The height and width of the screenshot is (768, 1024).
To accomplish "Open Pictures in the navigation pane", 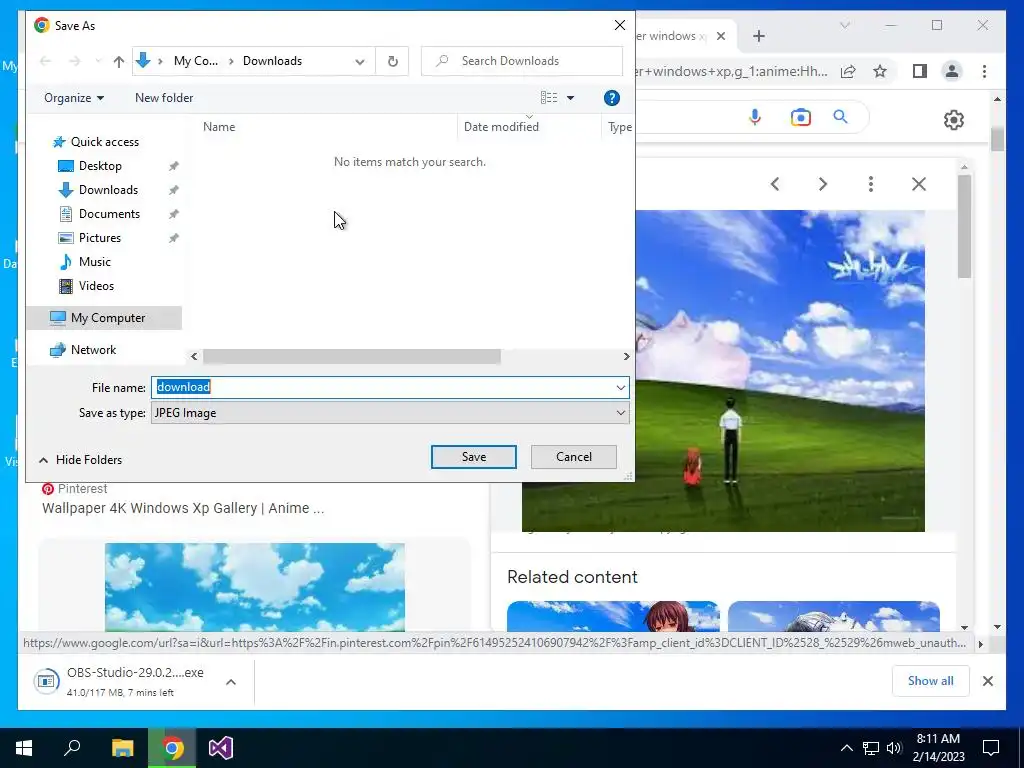I will 100,238.
